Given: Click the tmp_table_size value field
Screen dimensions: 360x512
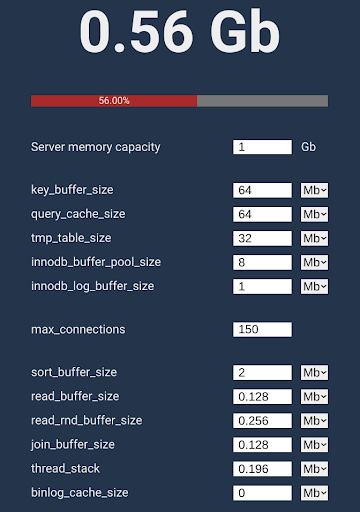Looking at the screenshot, I should point(262,238).
